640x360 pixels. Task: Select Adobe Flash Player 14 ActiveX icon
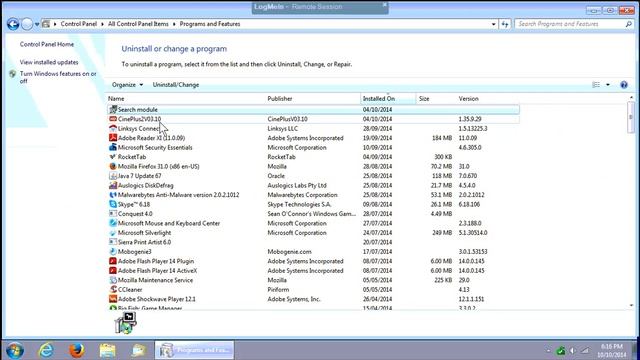(113, 271)
